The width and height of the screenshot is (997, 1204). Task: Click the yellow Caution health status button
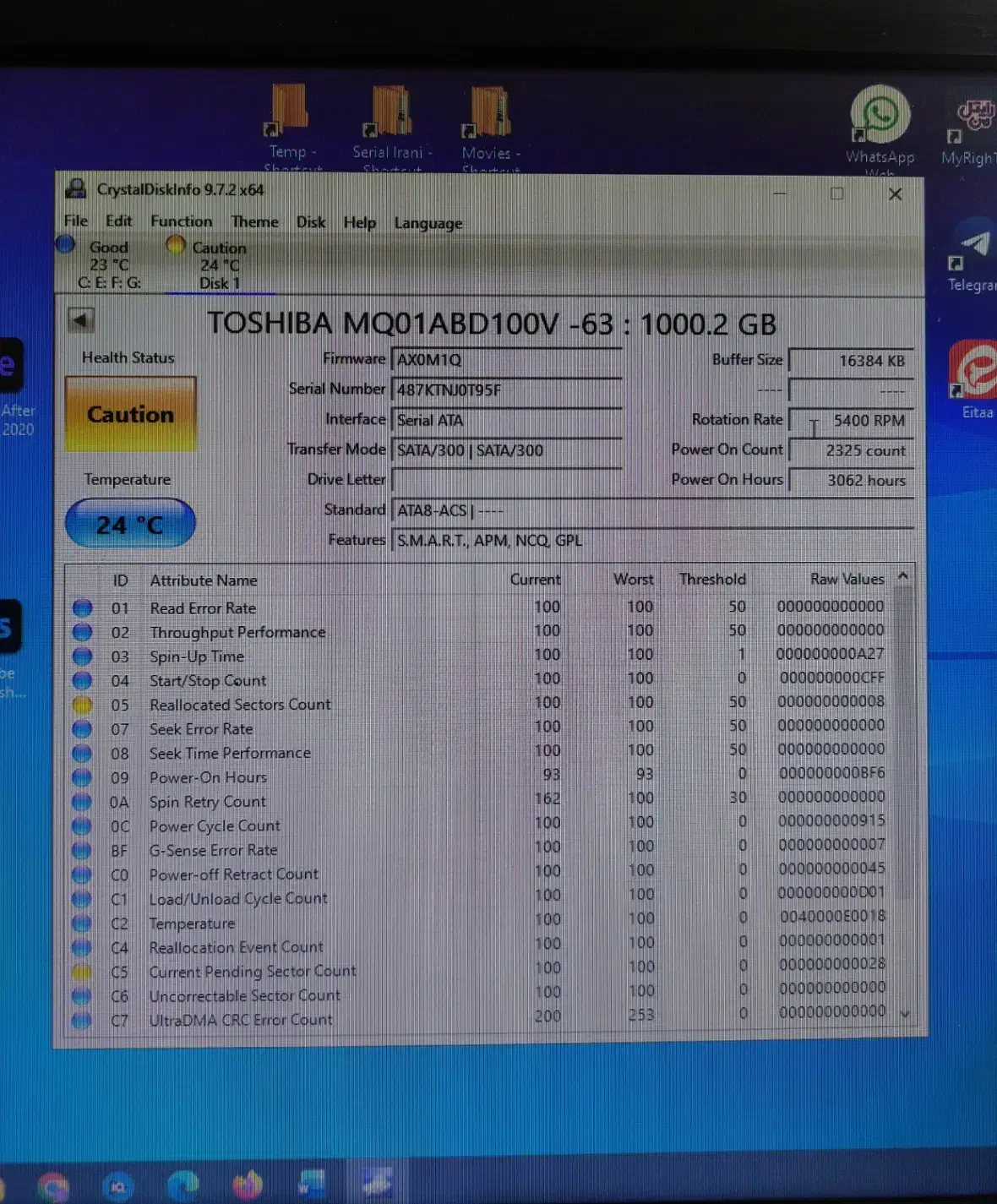[130, 414]
